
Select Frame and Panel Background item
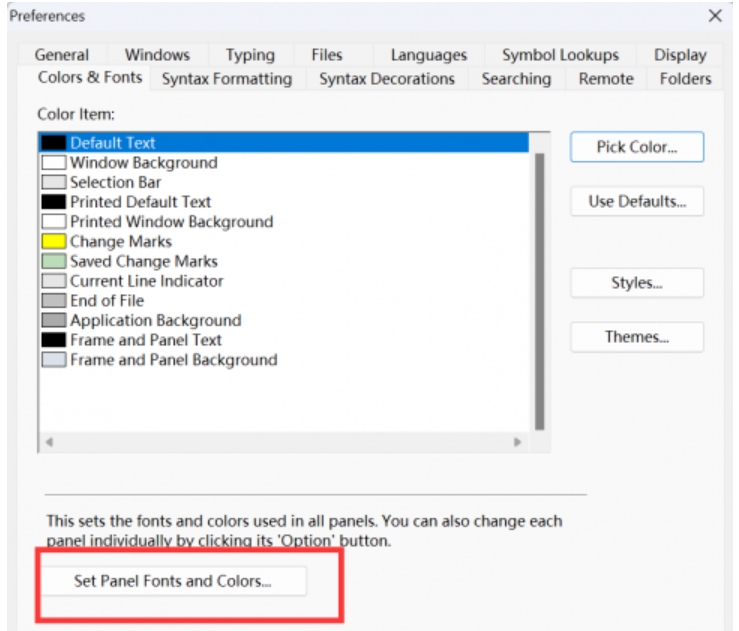173,360
